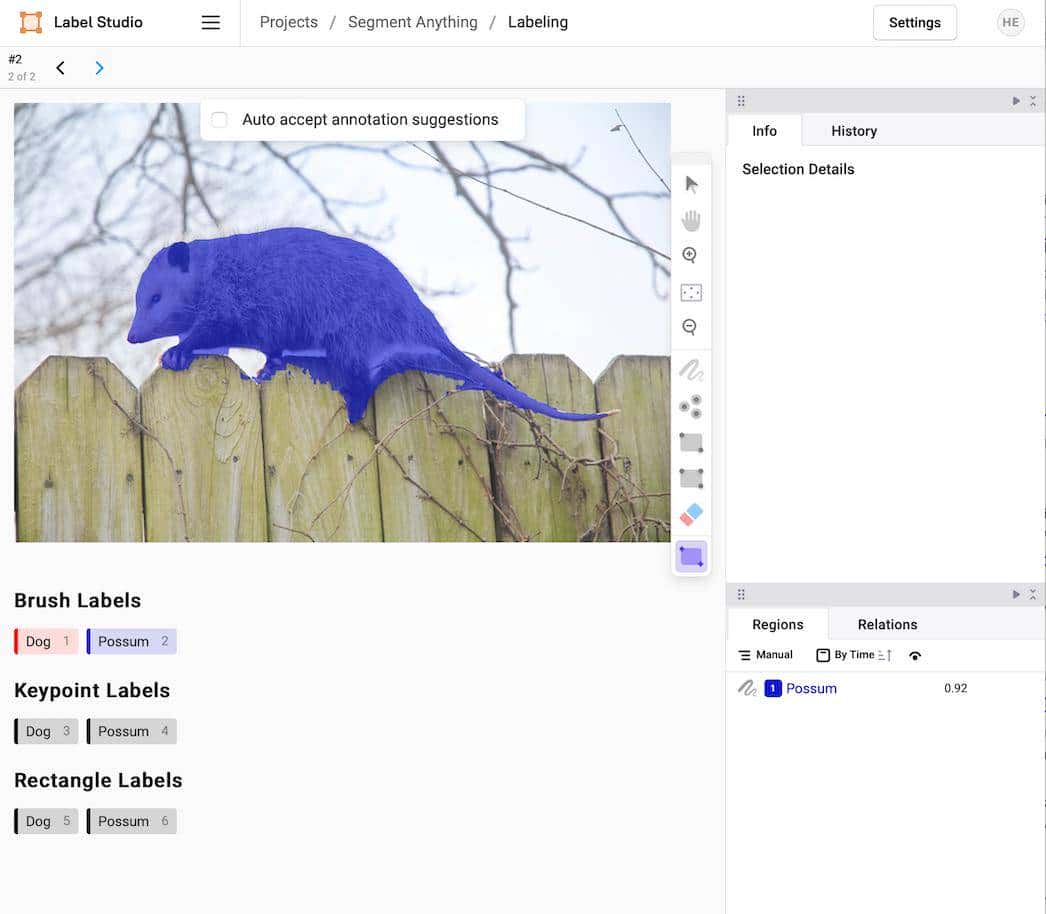Viewport: 1046px width, 914px height.
Task: Choose the keypoint tool with three dots
Action: (x=691, y=406)
